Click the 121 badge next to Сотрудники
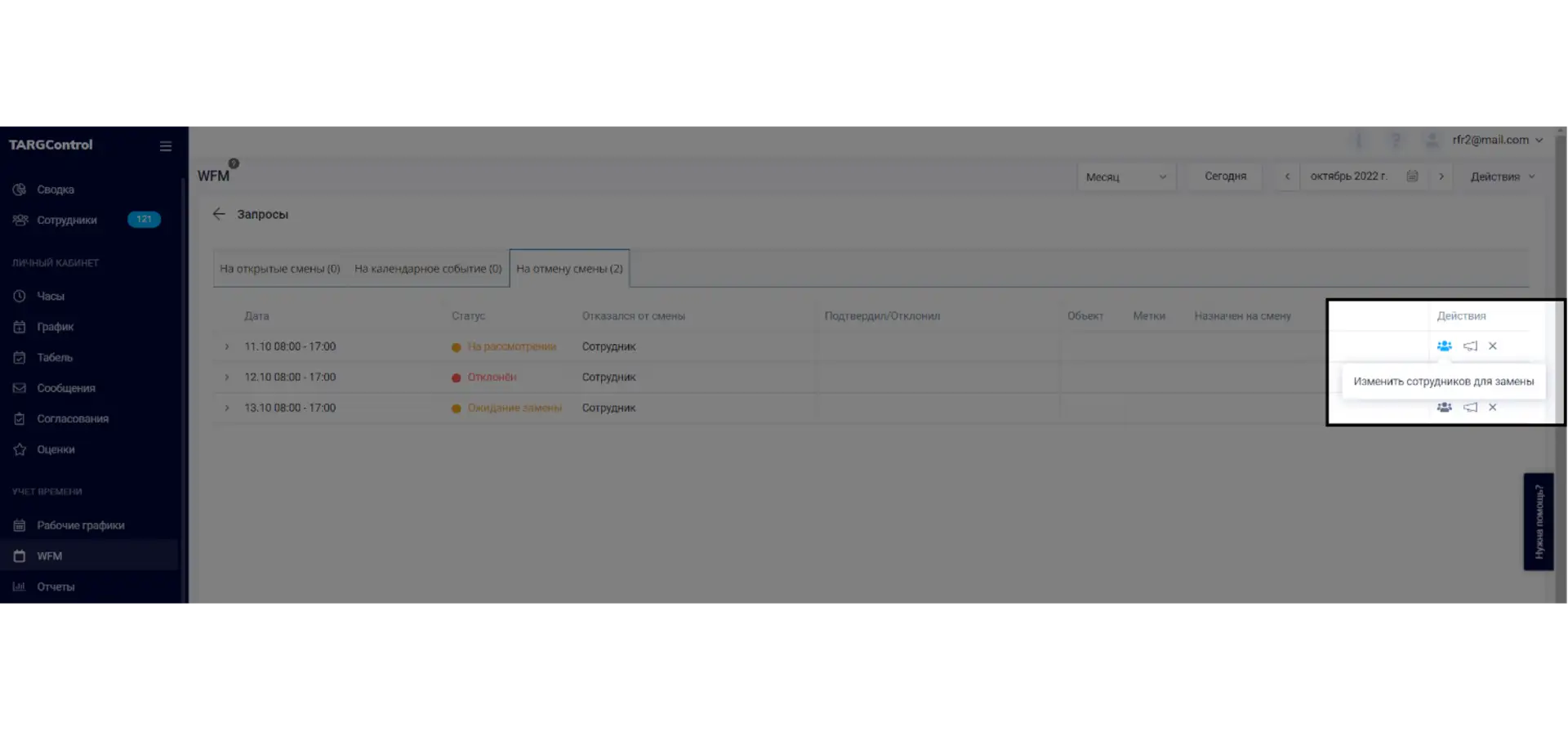Screen dimensions: 1568x732 pyautogui.click(x=144, y=219)
